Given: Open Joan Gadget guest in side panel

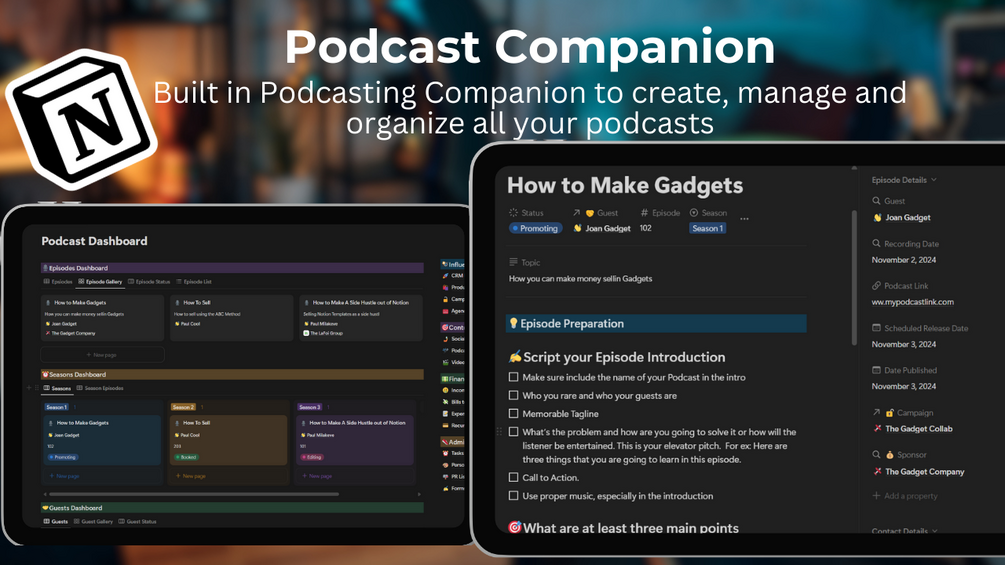Looking at the screenshot, I should click(902, 218).
